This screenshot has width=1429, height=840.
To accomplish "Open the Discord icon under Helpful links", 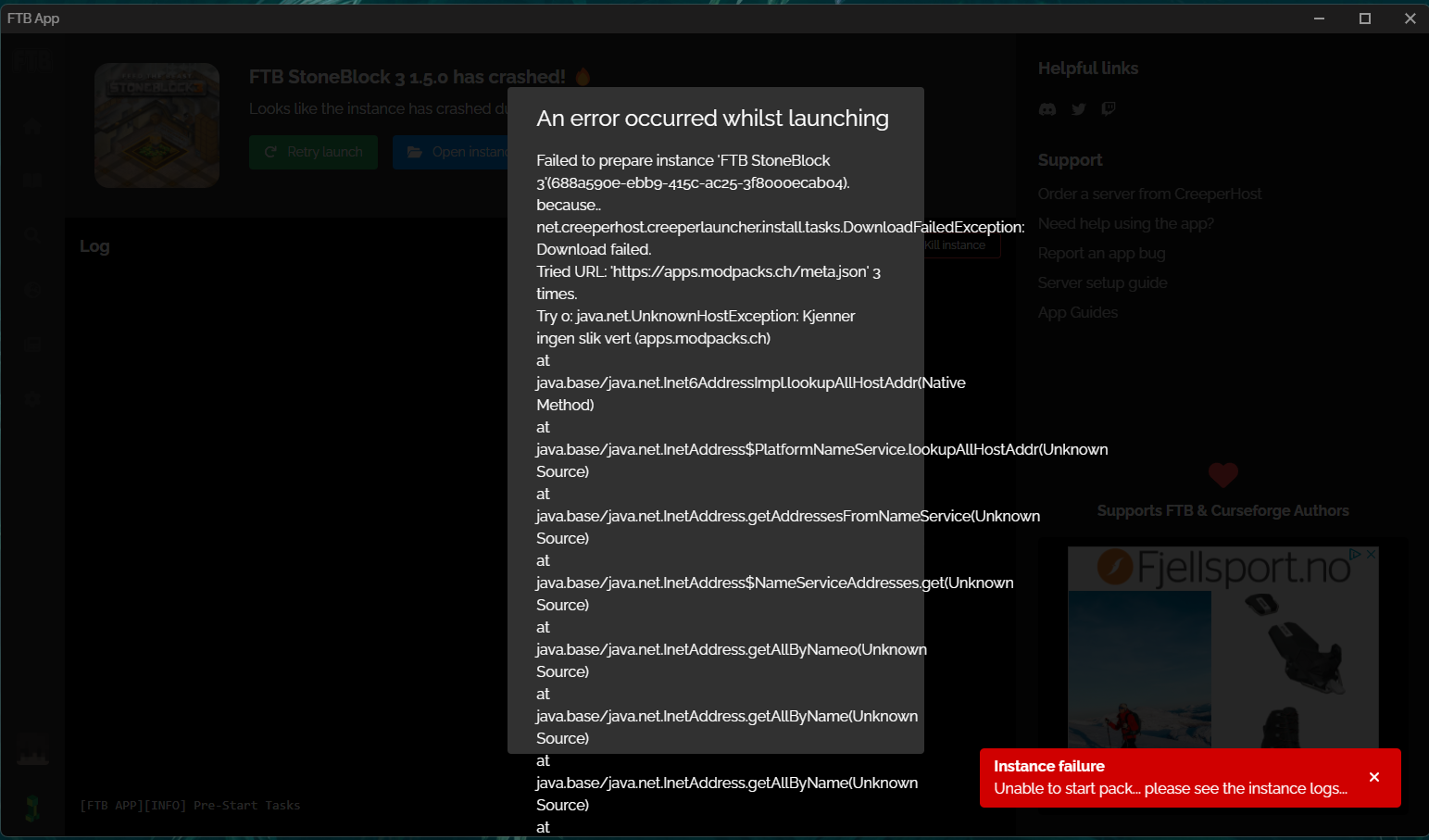I will (x=1047, y=108).
